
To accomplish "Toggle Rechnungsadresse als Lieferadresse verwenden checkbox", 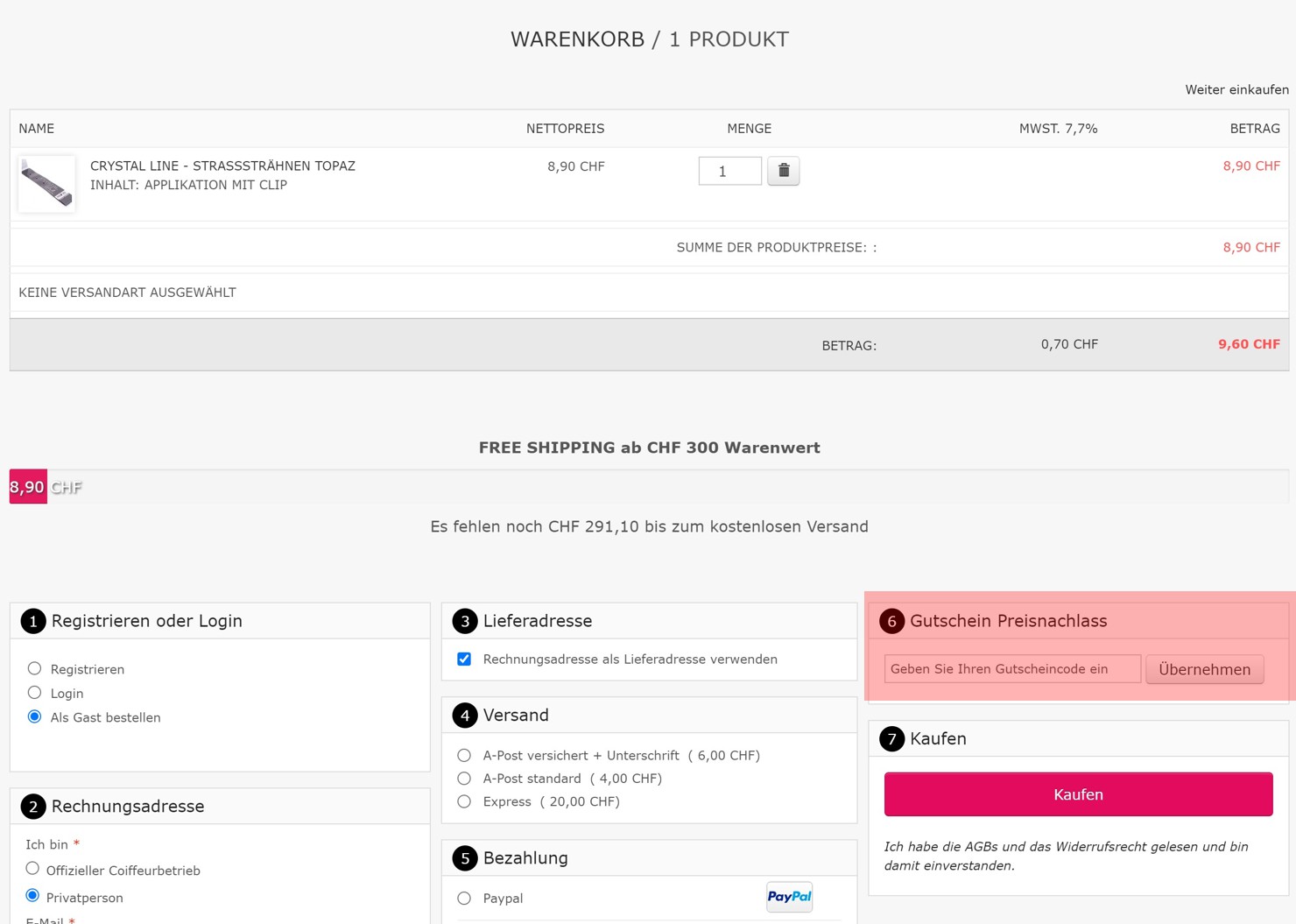I will coord(464,659).
